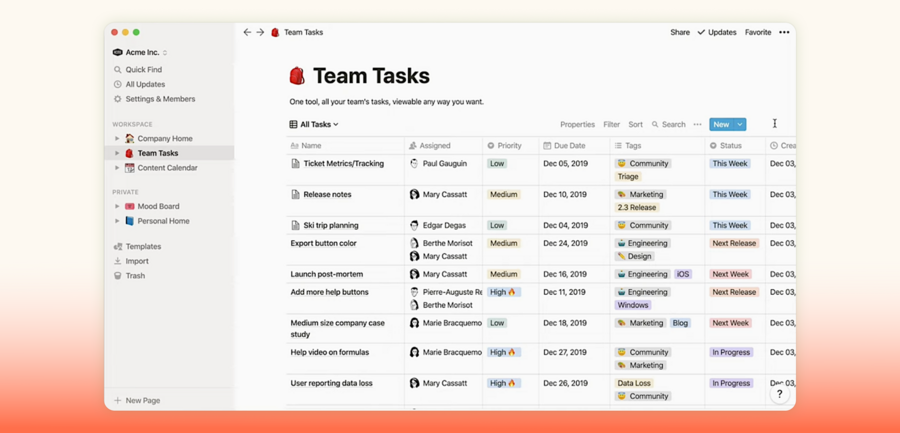Screen dimensions: 900x433
Task: Click the forward navigation arrow
Action: point(260,32)
